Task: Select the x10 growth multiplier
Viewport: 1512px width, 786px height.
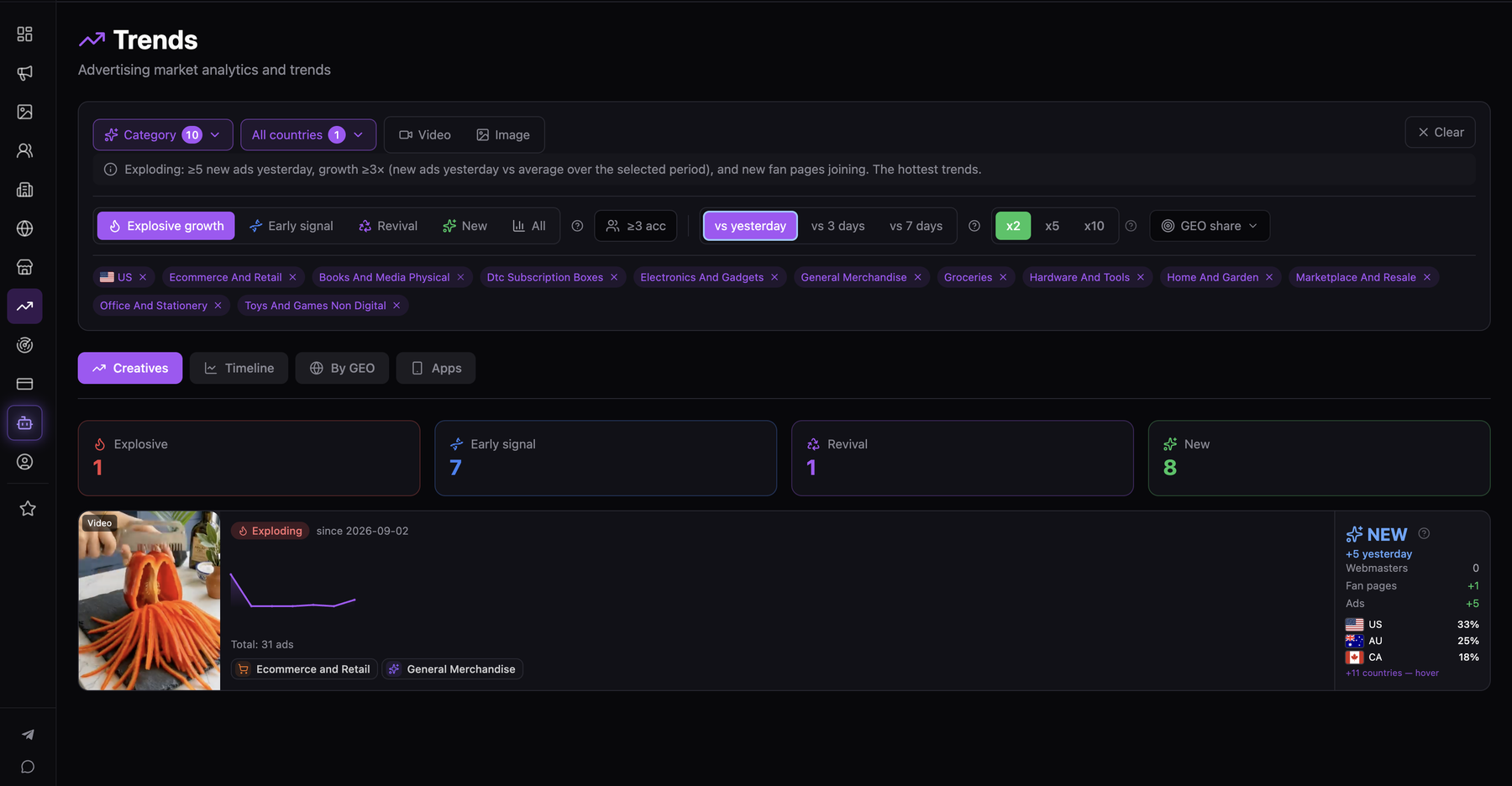Action: click(1094, 226)
